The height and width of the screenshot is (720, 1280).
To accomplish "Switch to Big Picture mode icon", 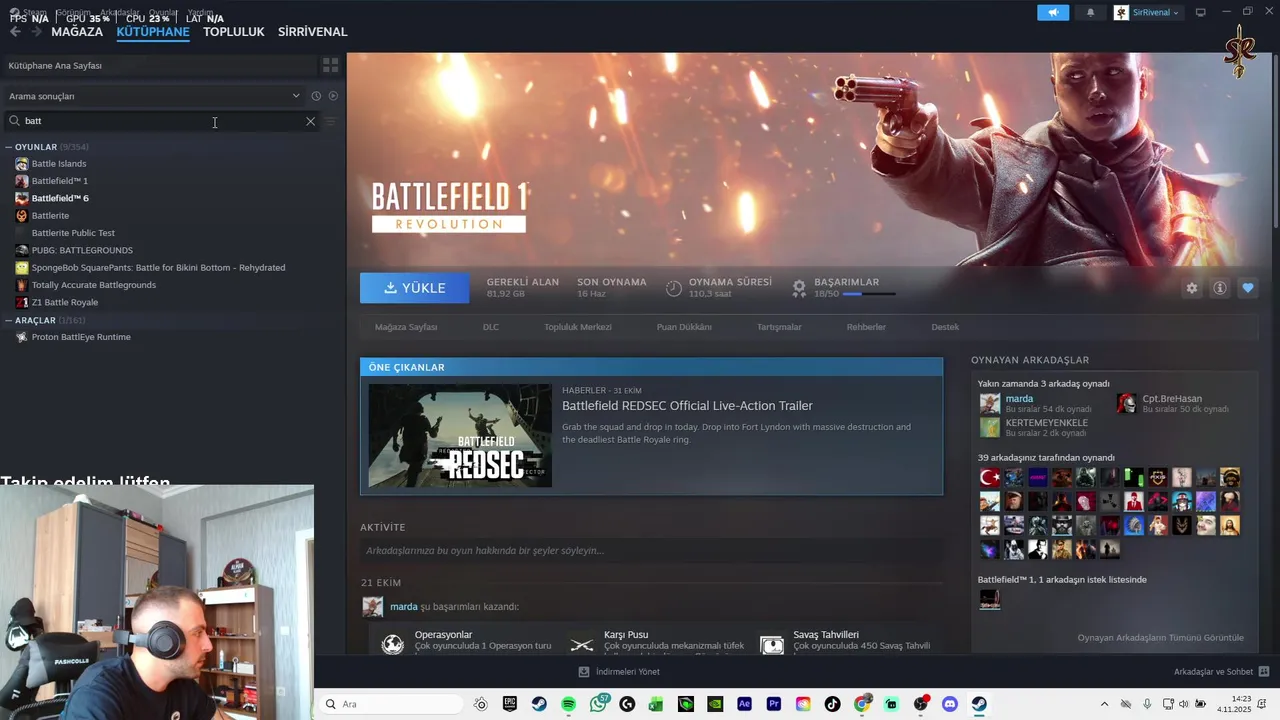I will (1201, 13).
